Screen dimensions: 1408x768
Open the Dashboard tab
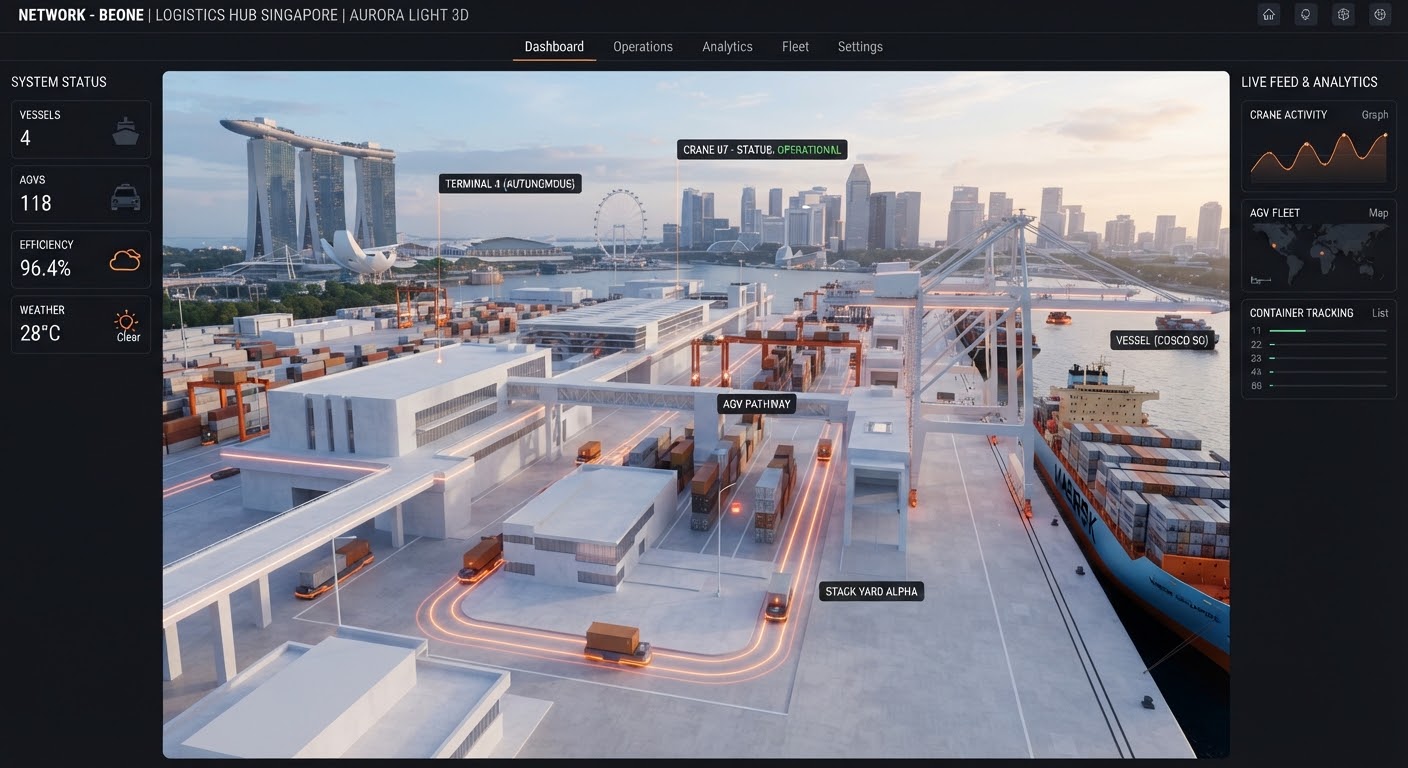pos(554,47)
